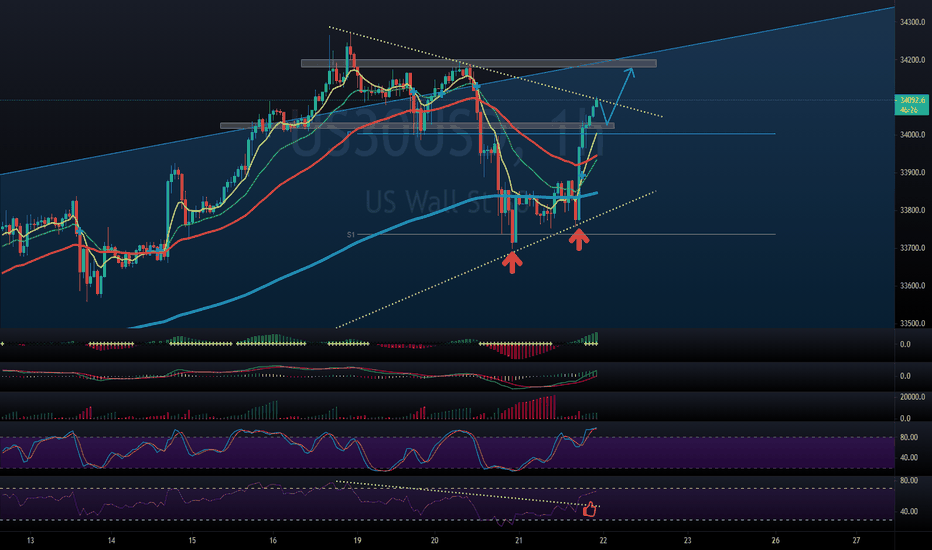Click the 33500.0 price axis label

coord(912,323)
